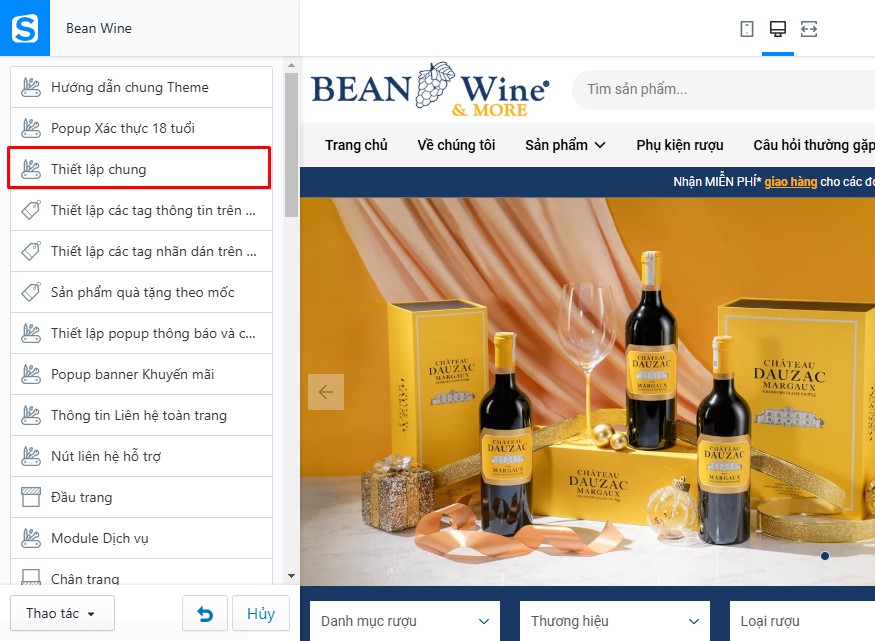This screenshot has height=641, width=875.
Task: Open Hướng dẫn chung Theme section
Action: [141, 87]
